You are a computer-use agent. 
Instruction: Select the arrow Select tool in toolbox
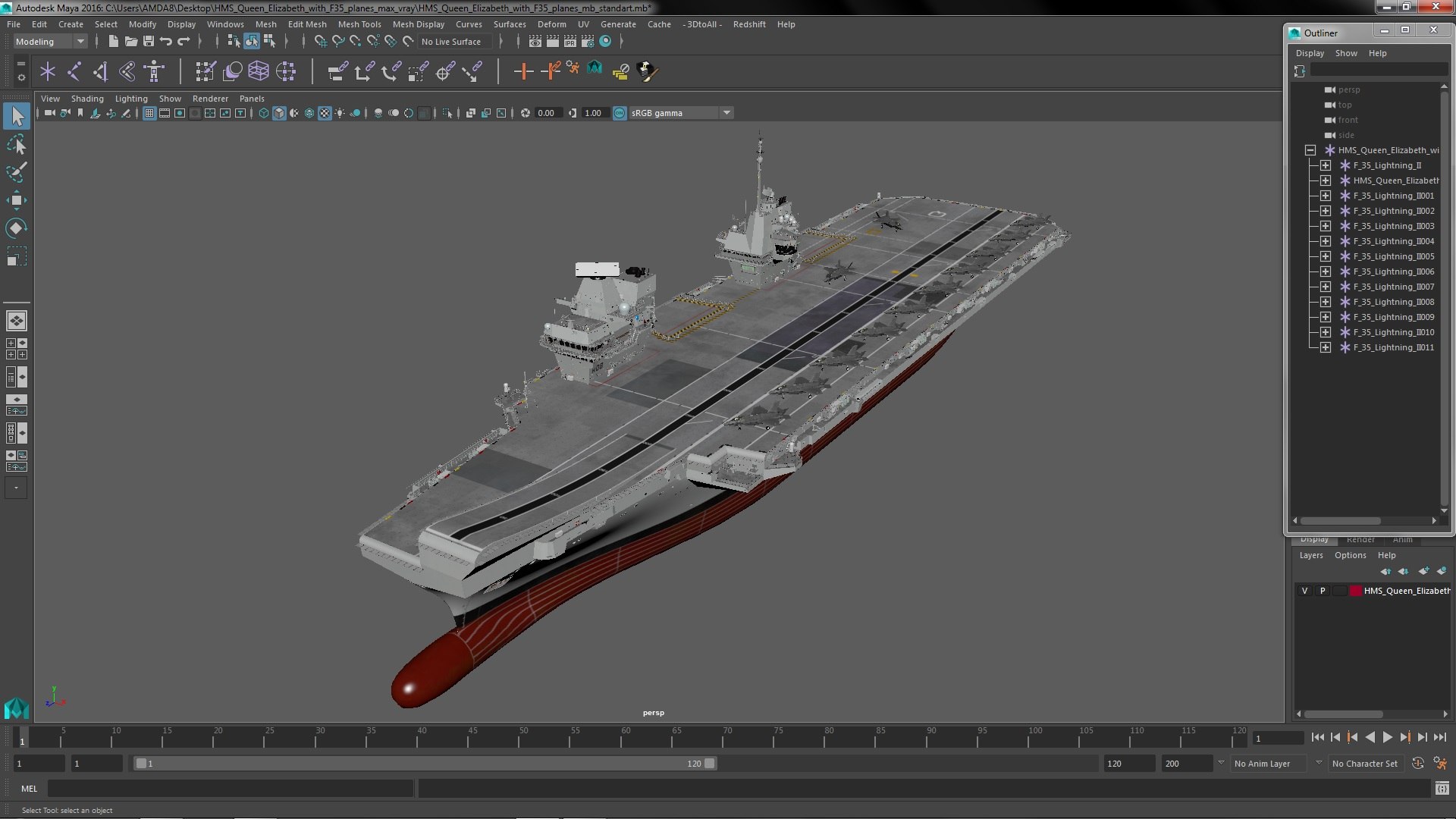[17, 116]
